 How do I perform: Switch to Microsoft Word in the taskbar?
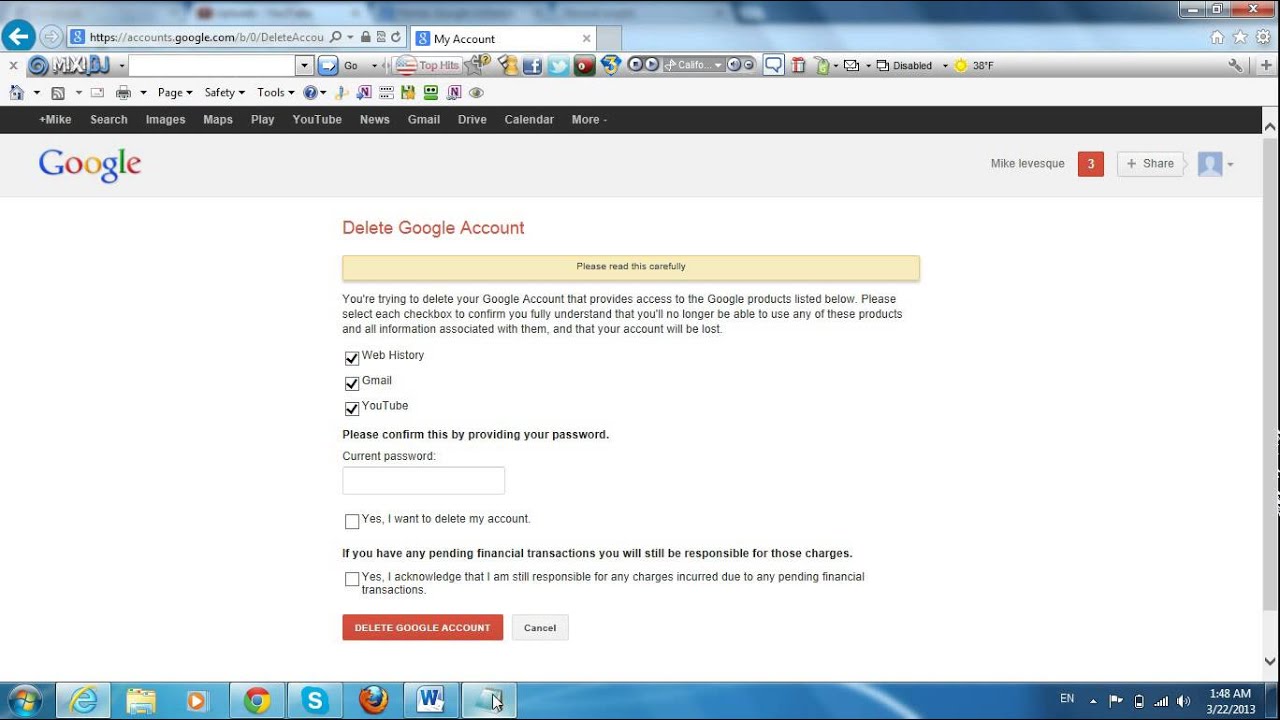click(x=431, y=701)
